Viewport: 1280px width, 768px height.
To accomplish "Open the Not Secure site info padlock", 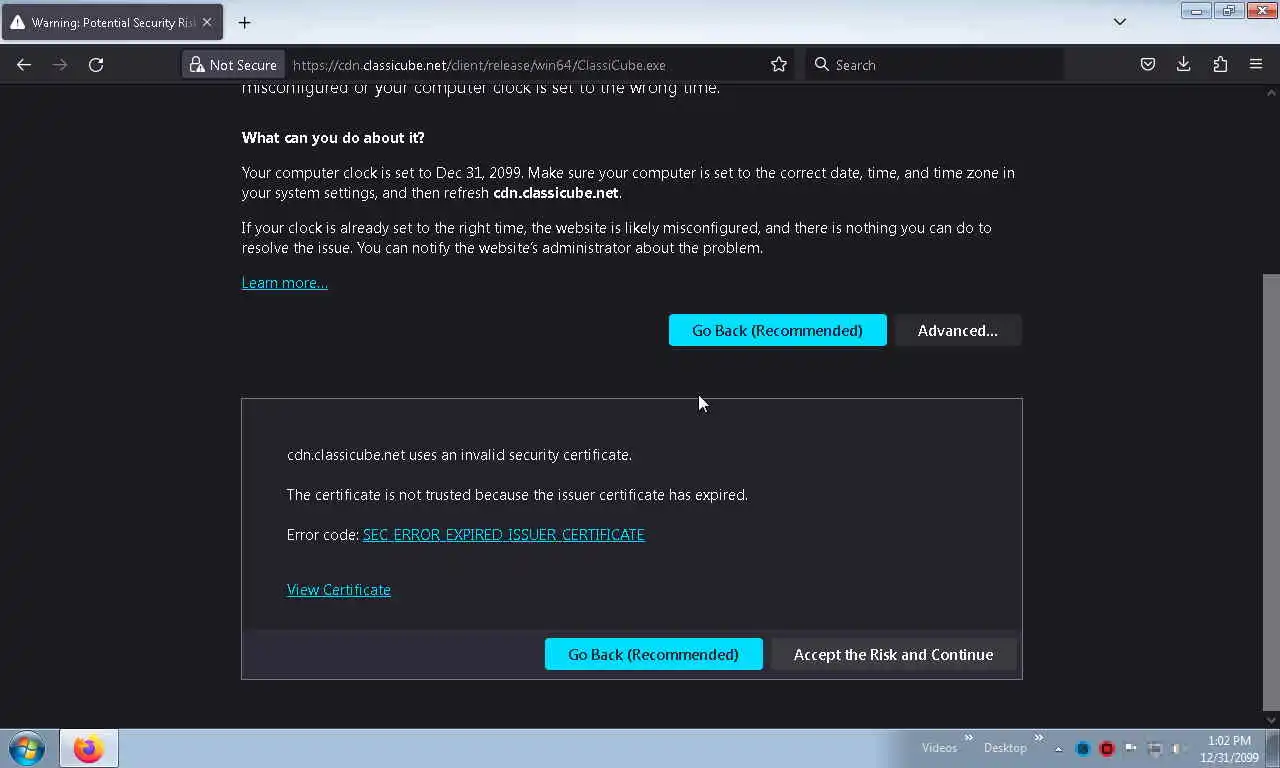I will pos(234,64).
